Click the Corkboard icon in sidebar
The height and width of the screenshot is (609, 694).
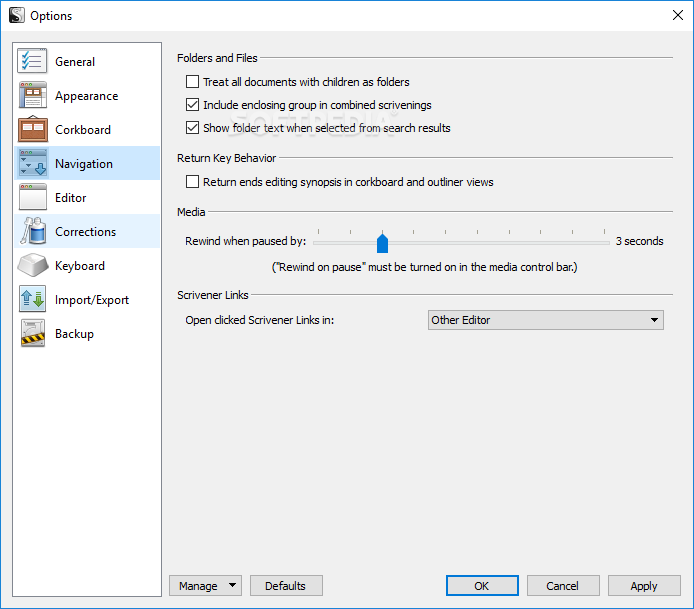32,129
